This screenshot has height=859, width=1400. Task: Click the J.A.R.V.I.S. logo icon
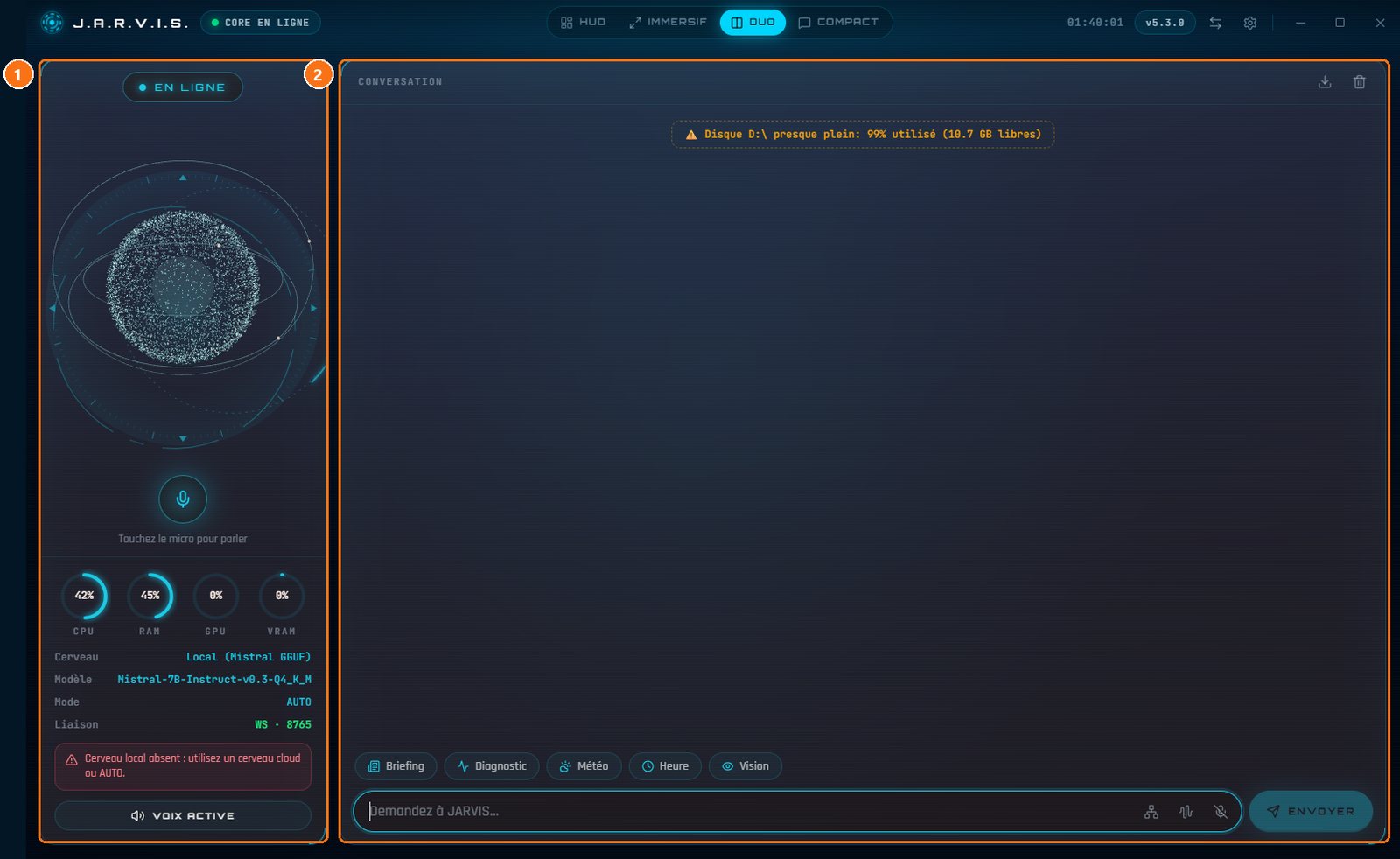tap(52, 23)
